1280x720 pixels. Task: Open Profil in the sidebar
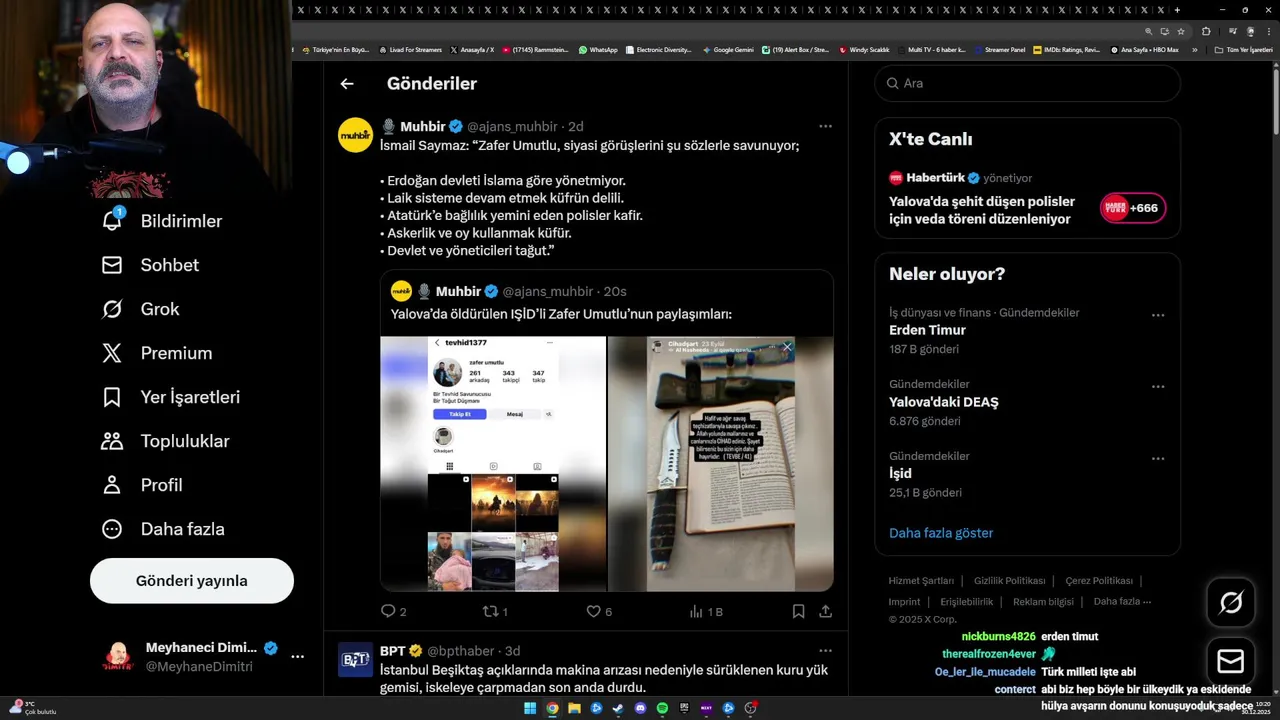coord(142,485)
